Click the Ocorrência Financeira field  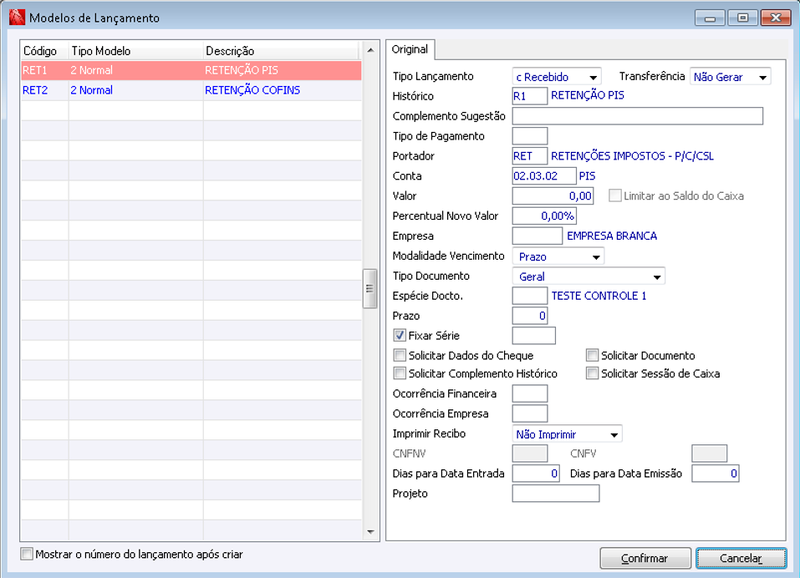coord(530,394)
